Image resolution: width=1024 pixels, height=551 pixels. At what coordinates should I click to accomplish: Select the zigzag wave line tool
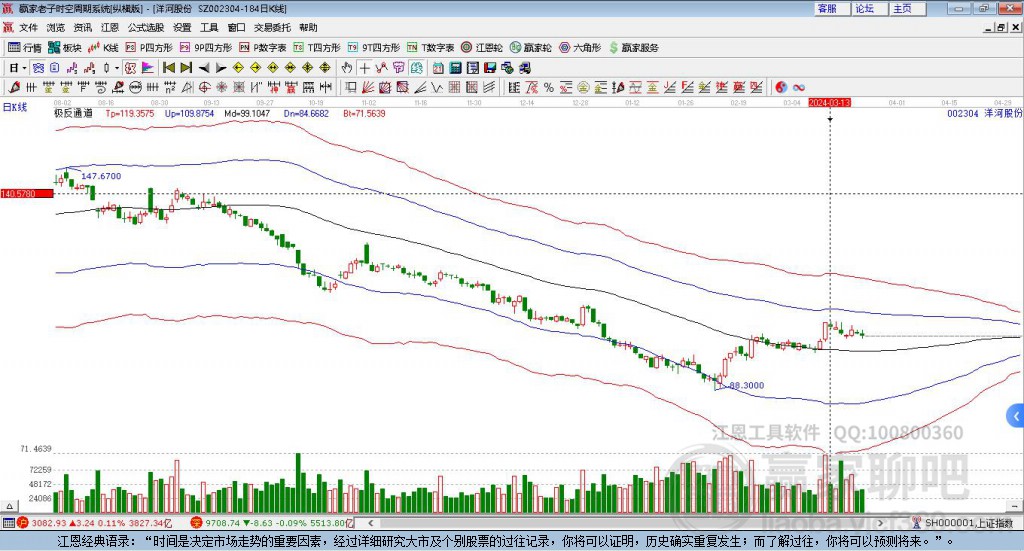point(436,87)
